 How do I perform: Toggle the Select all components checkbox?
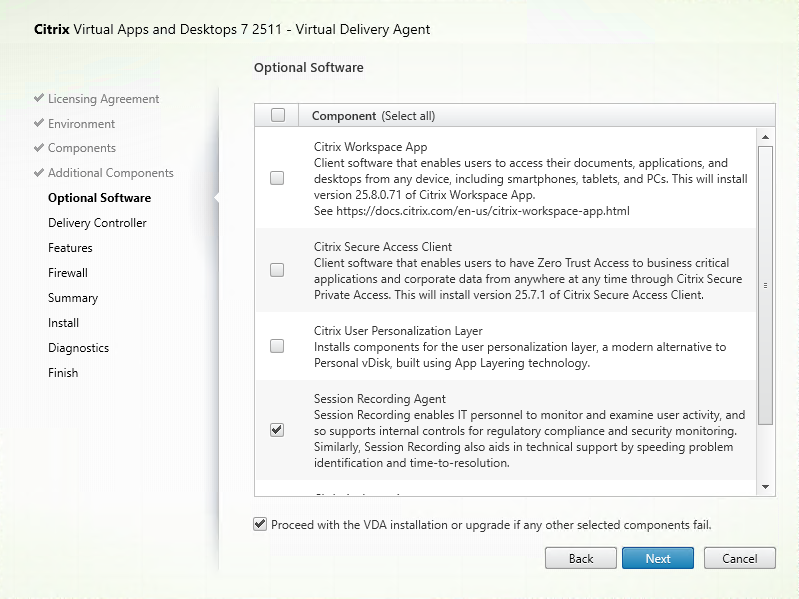click(278, 115)
